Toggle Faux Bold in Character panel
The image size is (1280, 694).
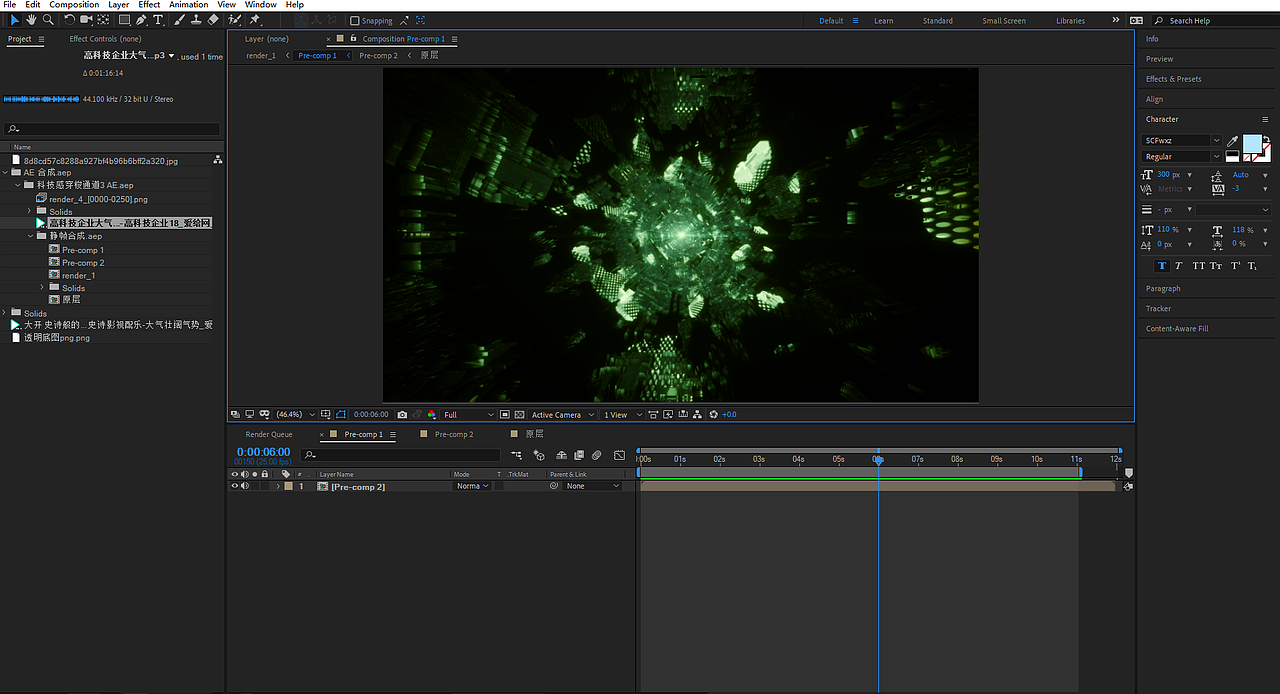[x=1162, y=266]
